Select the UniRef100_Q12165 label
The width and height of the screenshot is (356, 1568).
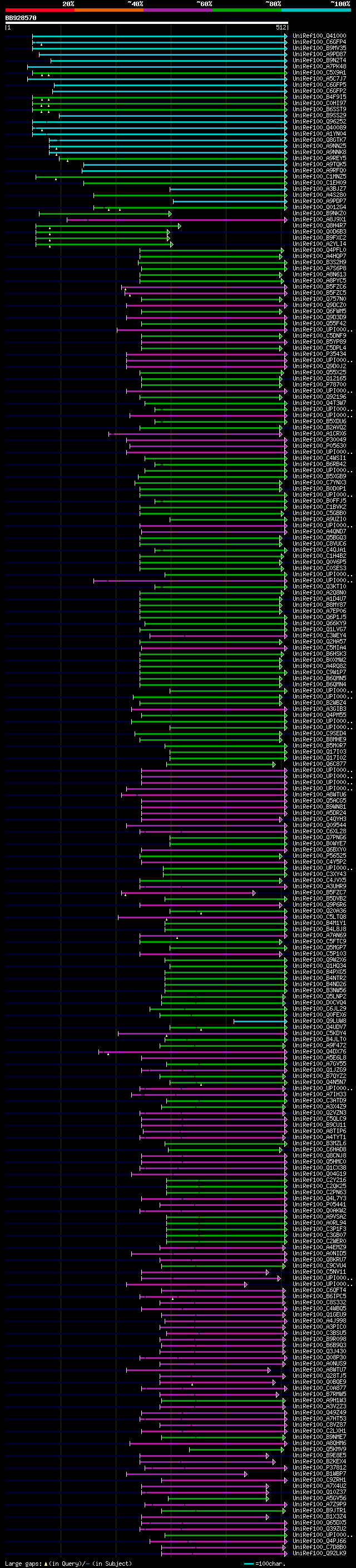[319, 379]
